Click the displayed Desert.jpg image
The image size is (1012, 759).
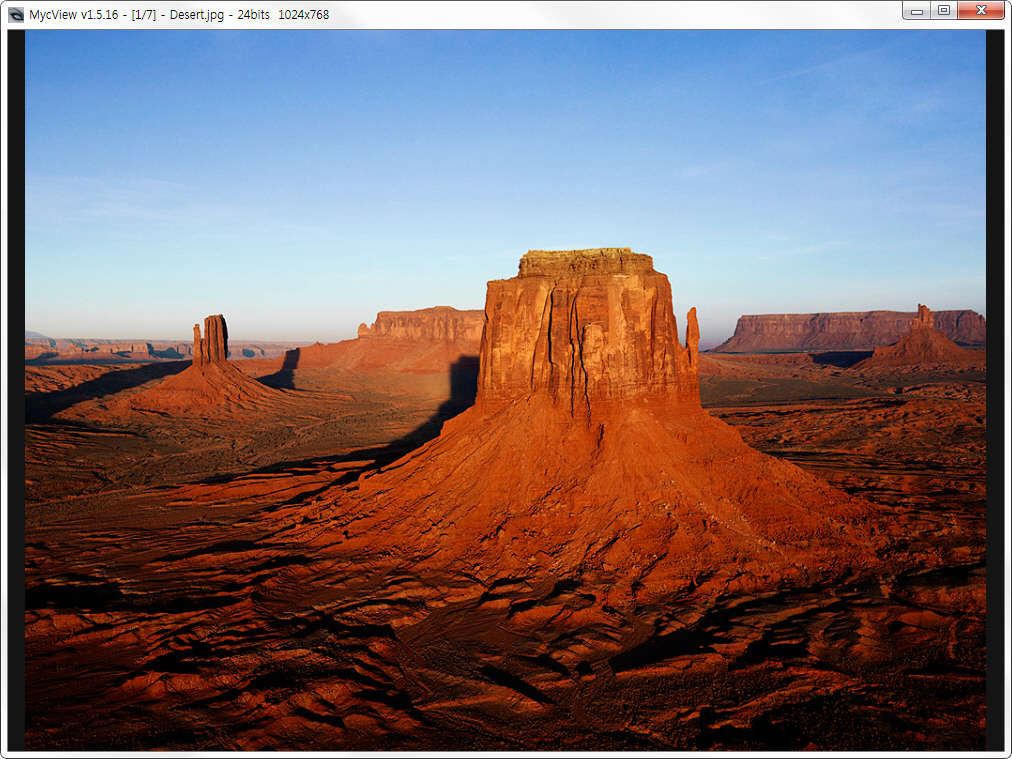pos(505,390)
